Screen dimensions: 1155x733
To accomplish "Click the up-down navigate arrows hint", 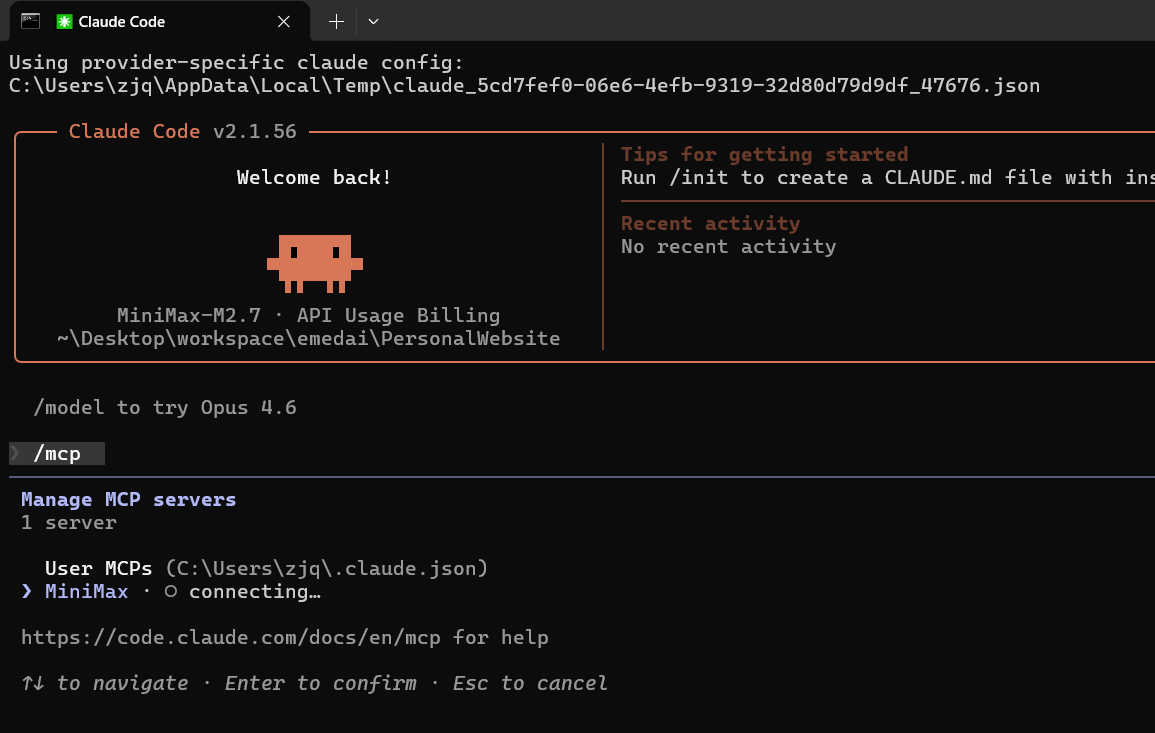I will pyautogui.click(x=32, y=683).
